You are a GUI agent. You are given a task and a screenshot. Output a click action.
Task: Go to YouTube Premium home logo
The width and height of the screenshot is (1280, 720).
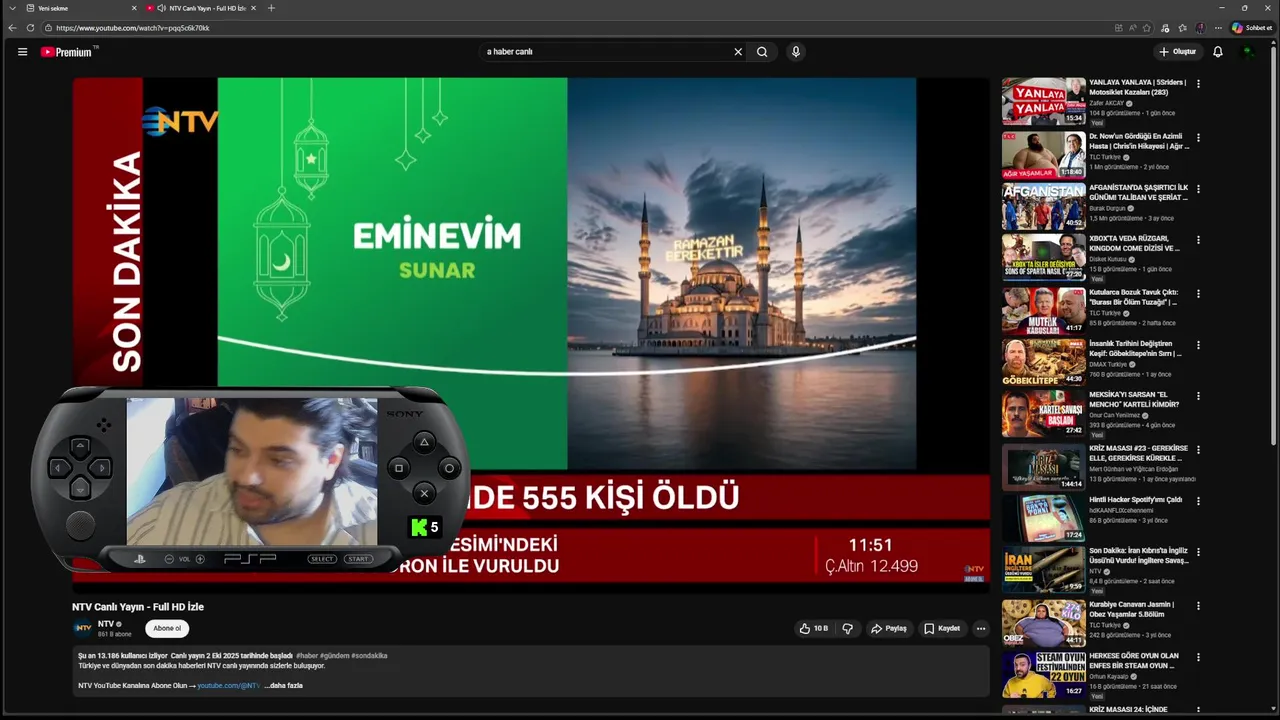pyautogui.click(x=68, y=52)
